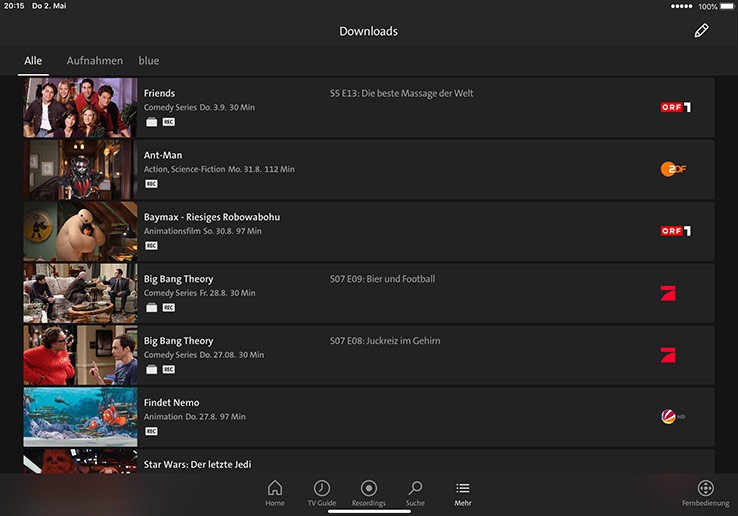Screen dimensions: 738x516
Task: Click ProSieben logo for Juckreiz im Gehirn
Action: 668,355
